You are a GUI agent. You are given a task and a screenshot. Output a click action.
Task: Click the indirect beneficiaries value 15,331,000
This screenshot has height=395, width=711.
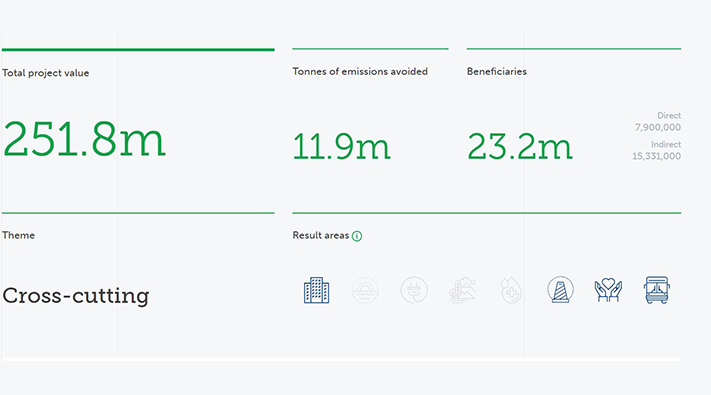657,156
